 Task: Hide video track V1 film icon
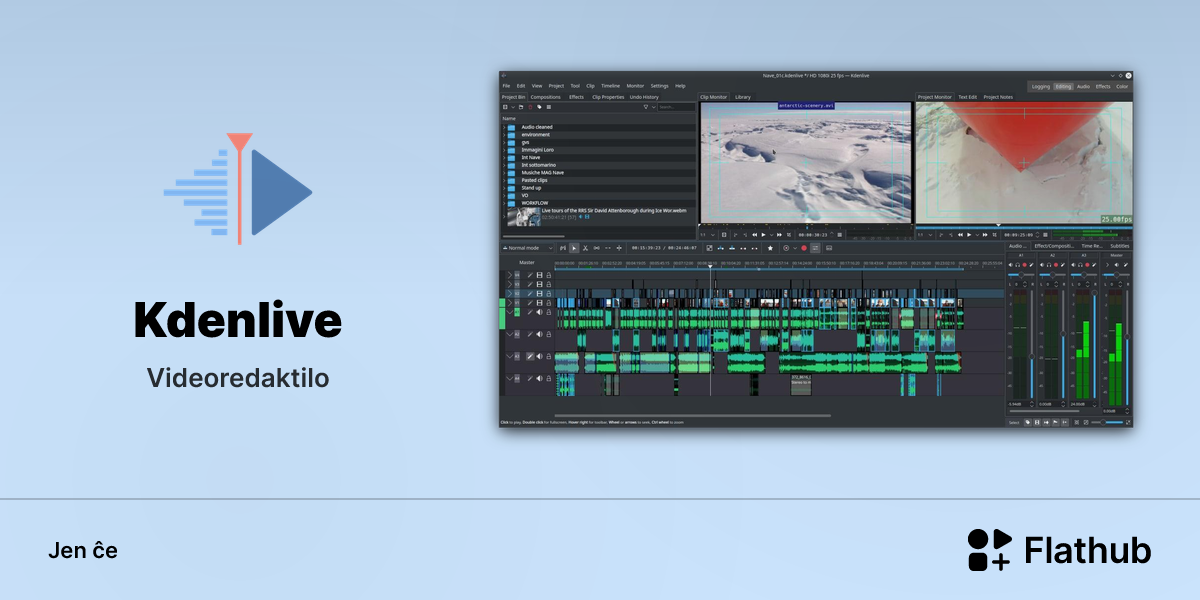[x=539, y=303]
